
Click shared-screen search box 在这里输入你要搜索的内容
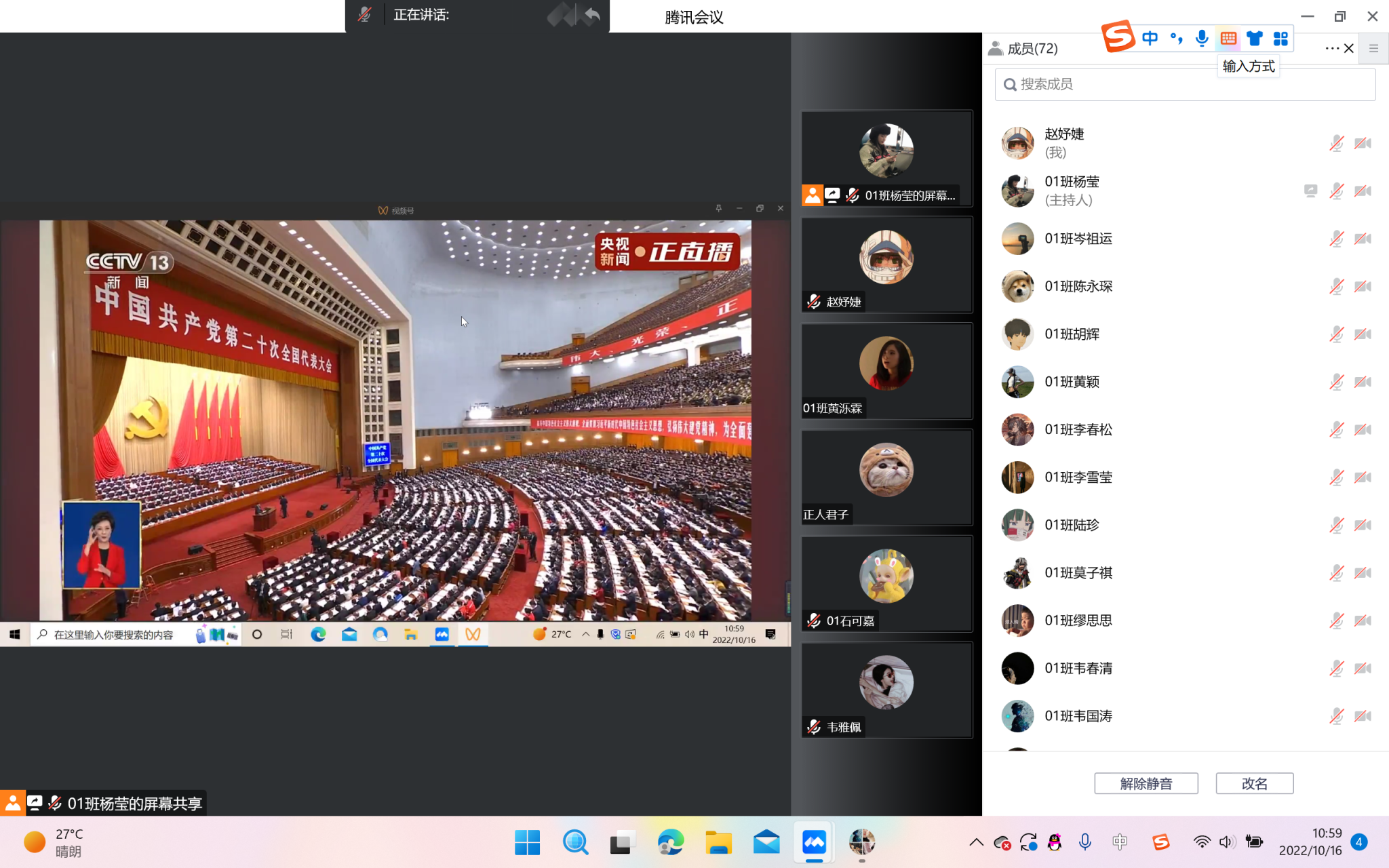pyautogui.click(x=136, y=635)
